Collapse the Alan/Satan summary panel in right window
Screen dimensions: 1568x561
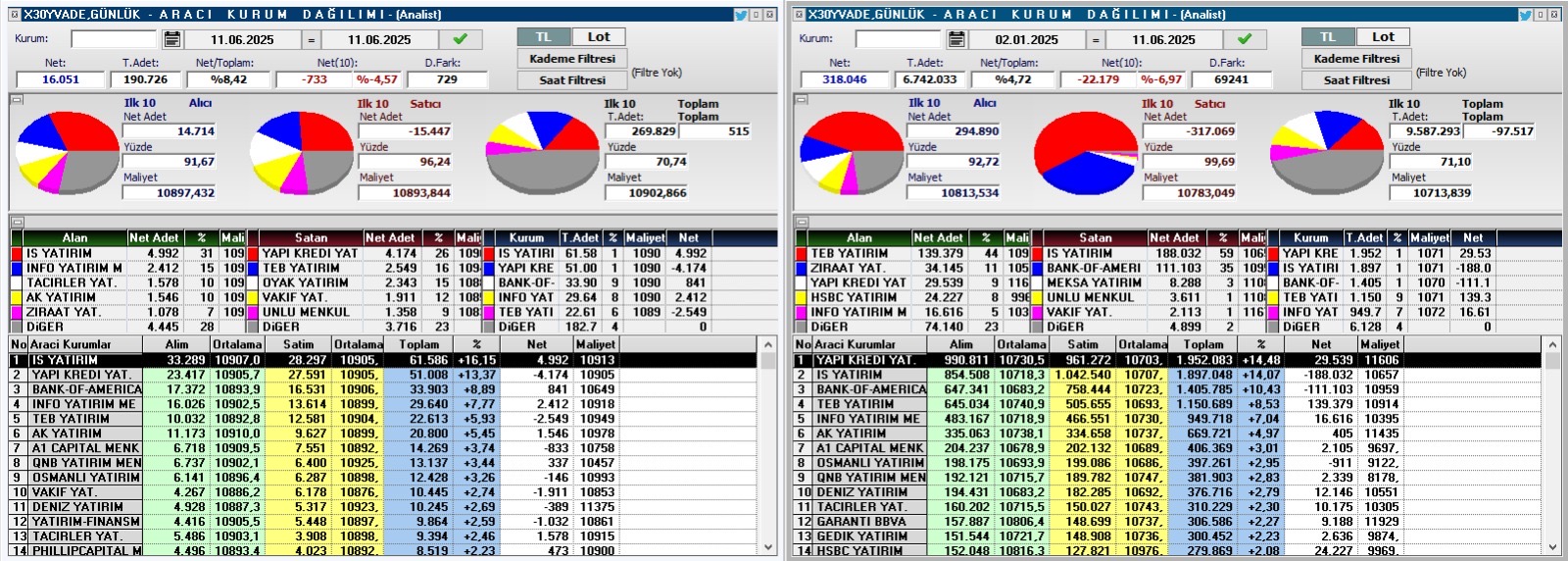point(802,223)
